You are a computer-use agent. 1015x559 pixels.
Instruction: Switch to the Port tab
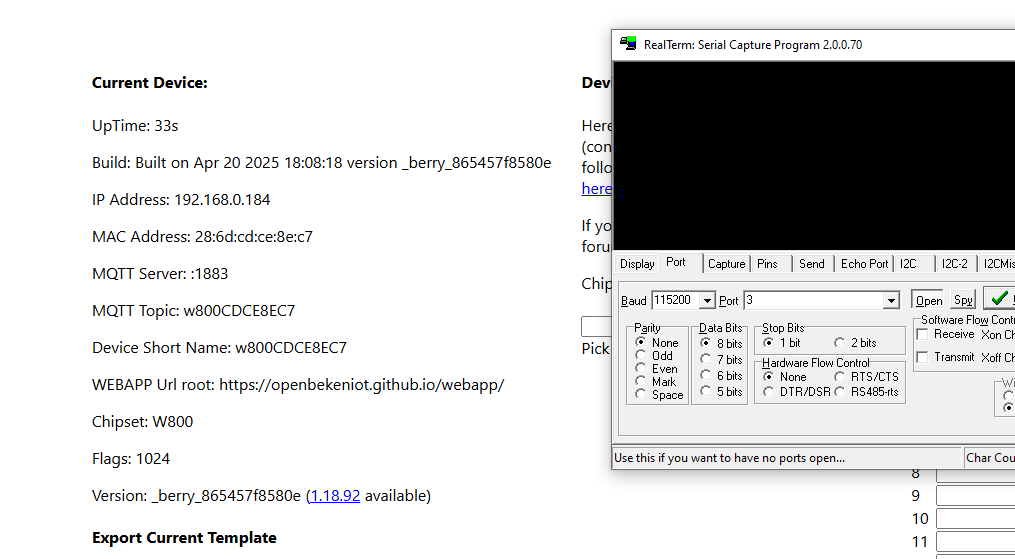tap(675, 262)
